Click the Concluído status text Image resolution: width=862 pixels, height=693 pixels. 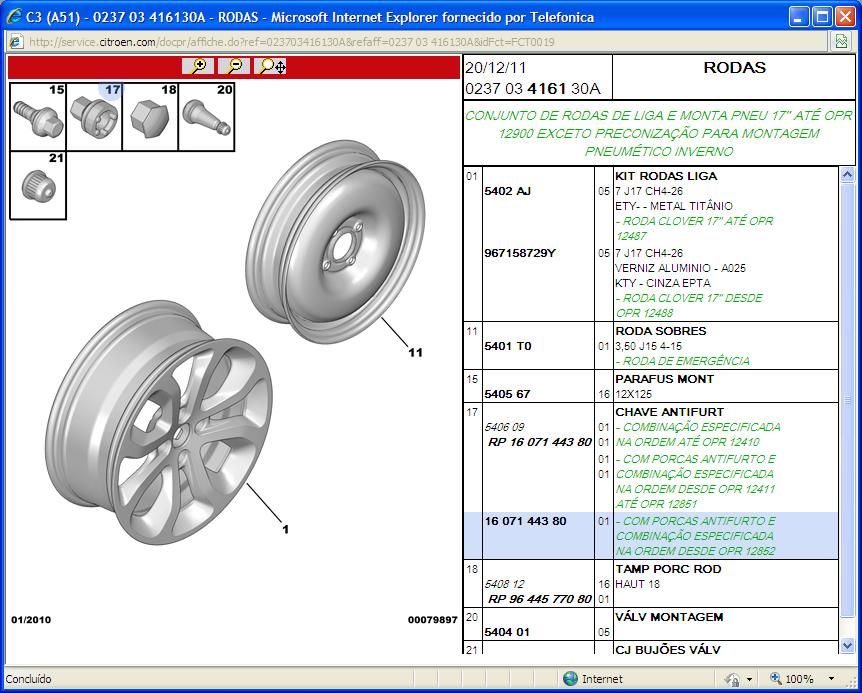[29, 679]
